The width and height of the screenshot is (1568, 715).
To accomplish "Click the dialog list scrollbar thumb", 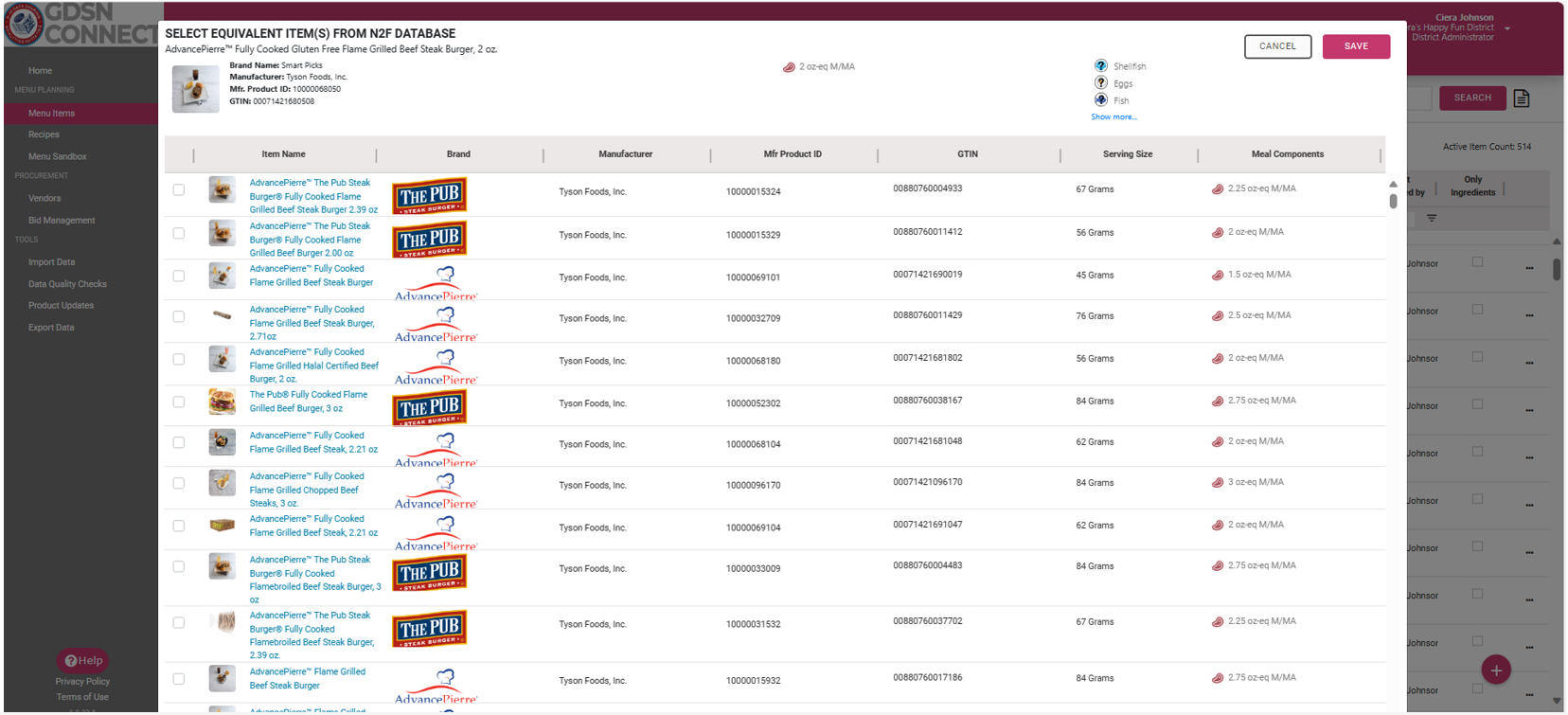I will point(1393,201).
